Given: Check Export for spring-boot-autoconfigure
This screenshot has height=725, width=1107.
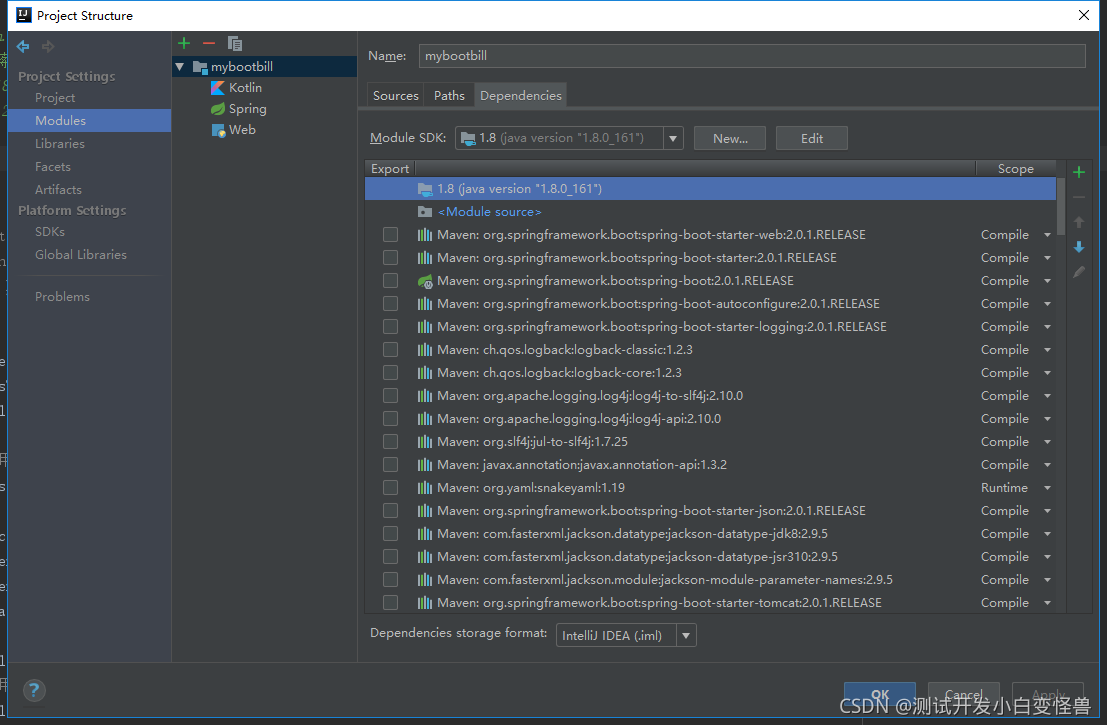Looking at the screenshot, I should [390, 304].
